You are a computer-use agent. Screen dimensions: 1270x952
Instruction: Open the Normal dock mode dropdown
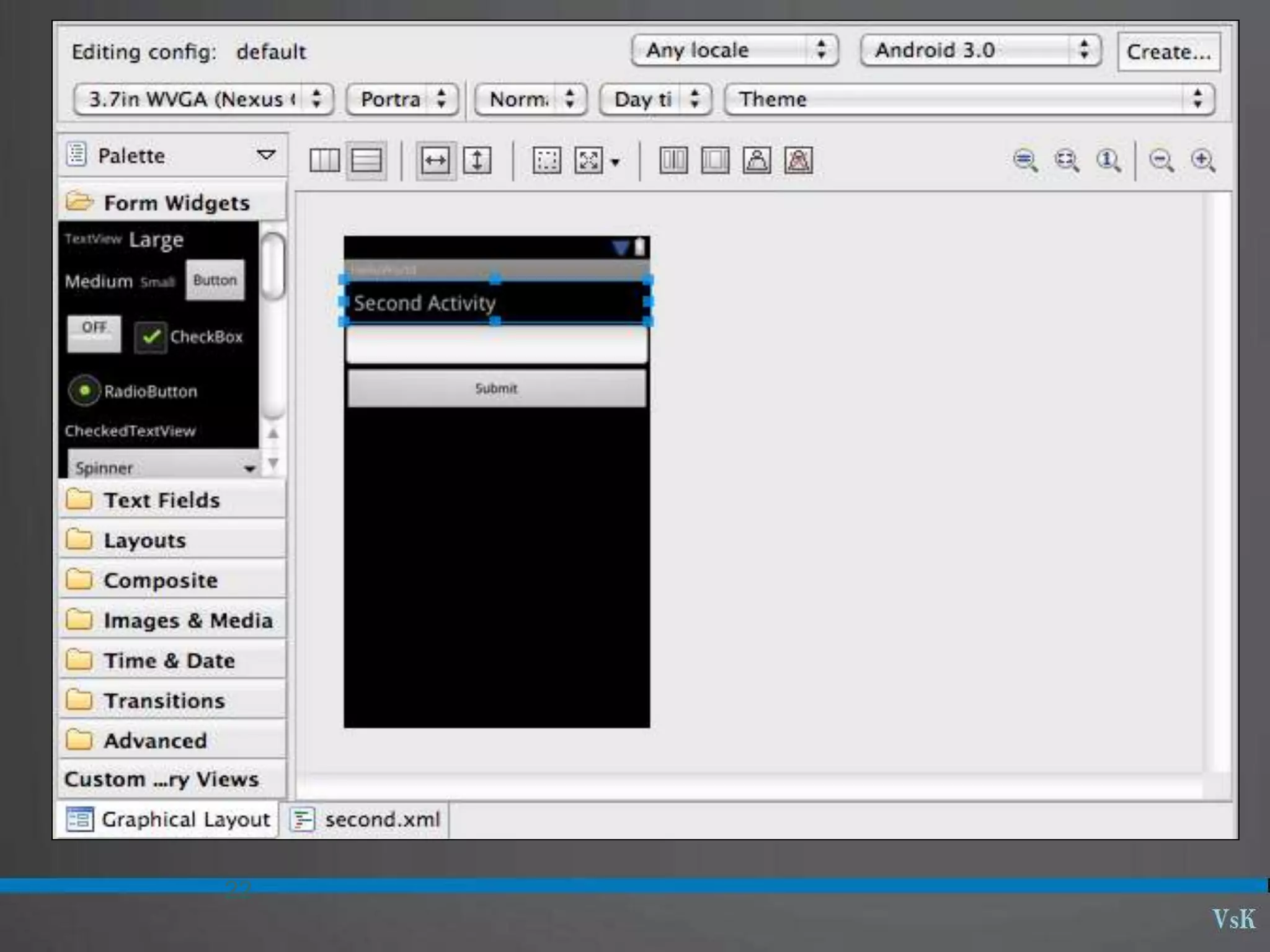click(x=531, y=99)
